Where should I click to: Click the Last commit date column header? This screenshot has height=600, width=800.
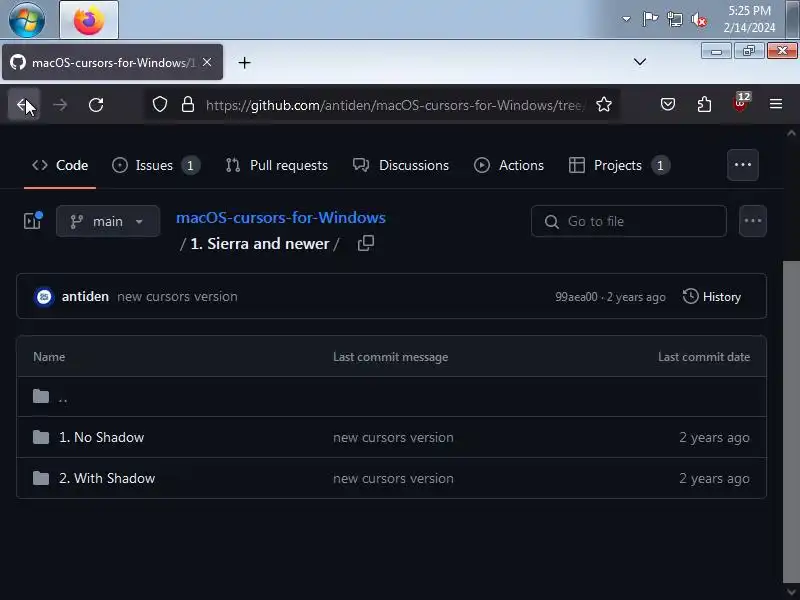coord(704,357)
